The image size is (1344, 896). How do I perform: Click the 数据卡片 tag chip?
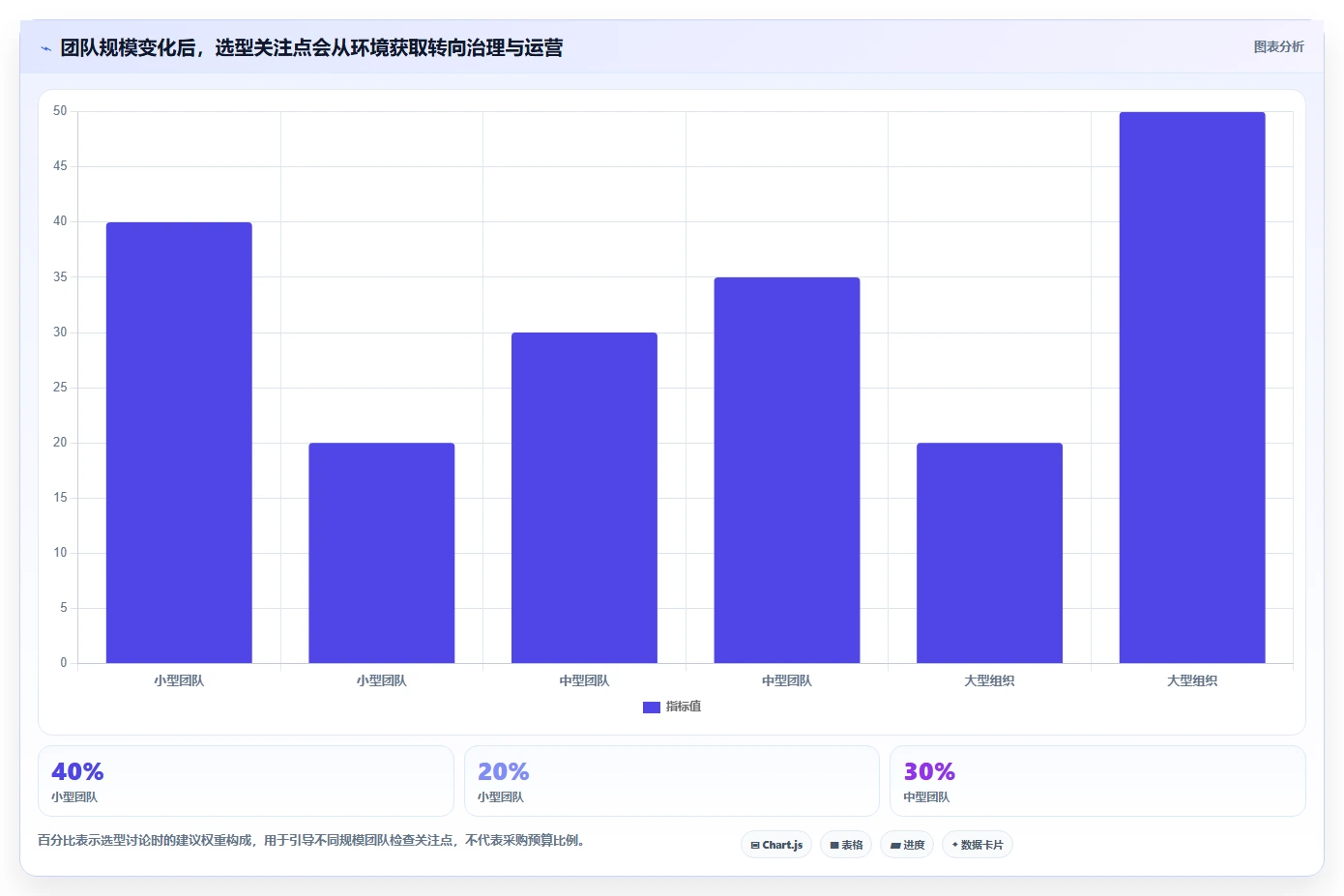pos(978,845)
